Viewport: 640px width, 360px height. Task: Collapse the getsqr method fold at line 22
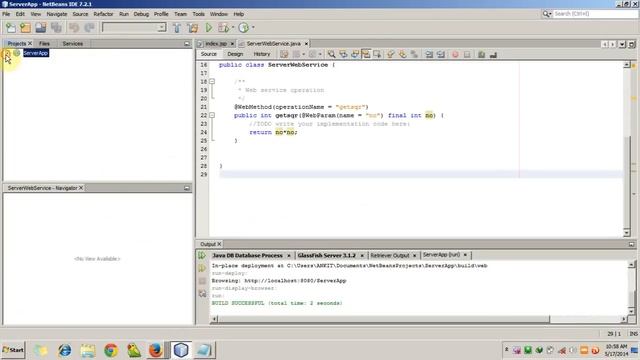click(212, 115)
